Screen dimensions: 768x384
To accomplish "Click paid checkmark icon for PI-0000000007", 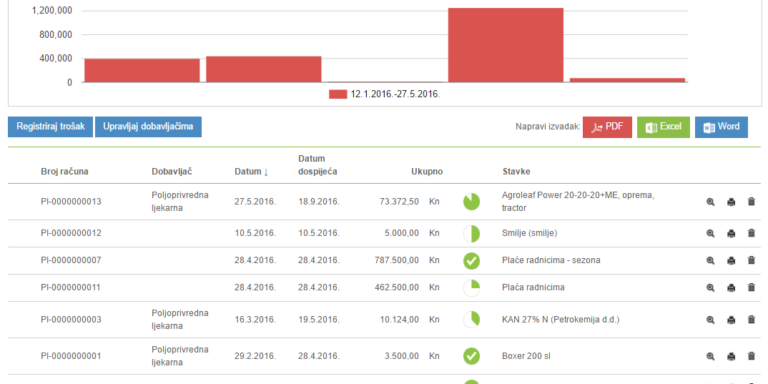I will (x=471, y=261).
